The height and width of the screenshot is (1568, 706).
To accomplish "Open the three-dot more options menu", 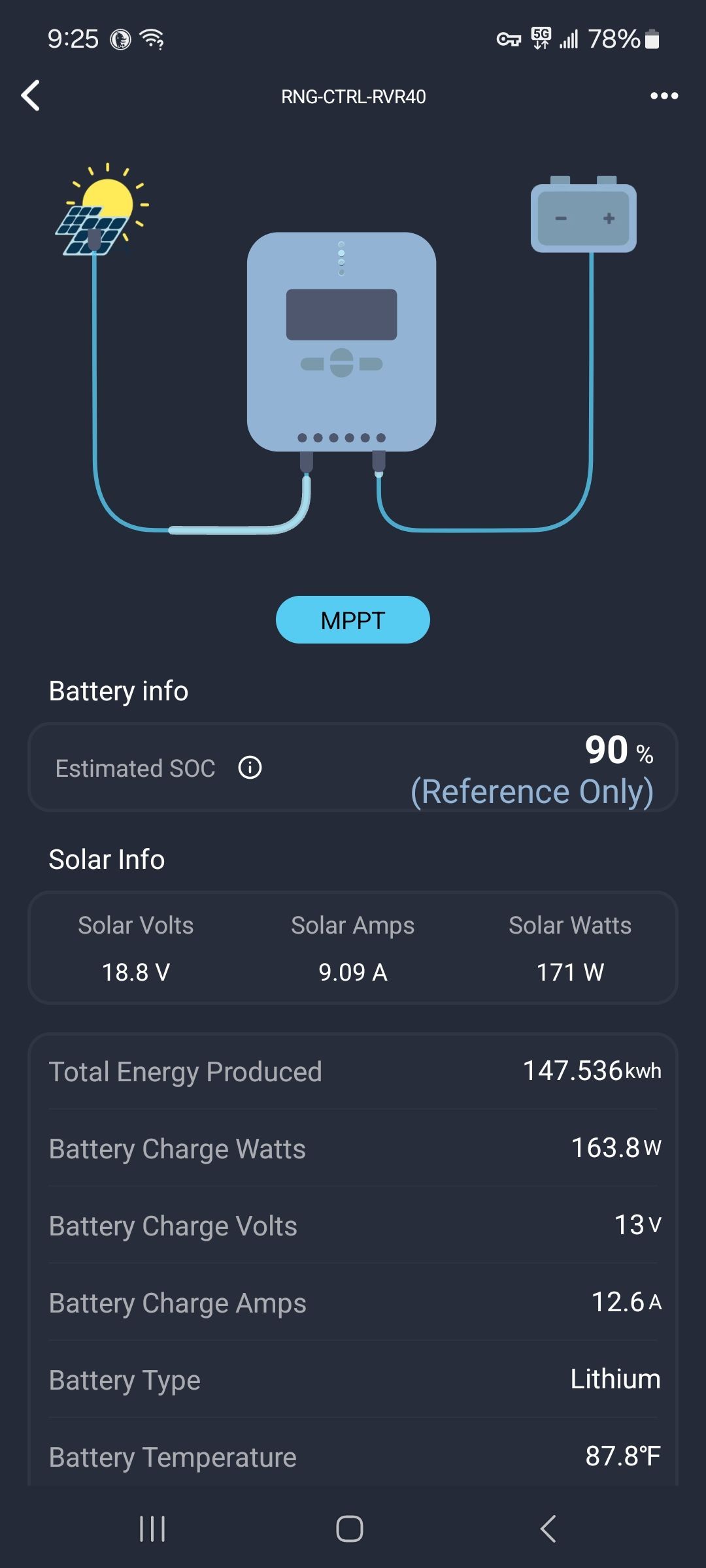I will (664, 96).
